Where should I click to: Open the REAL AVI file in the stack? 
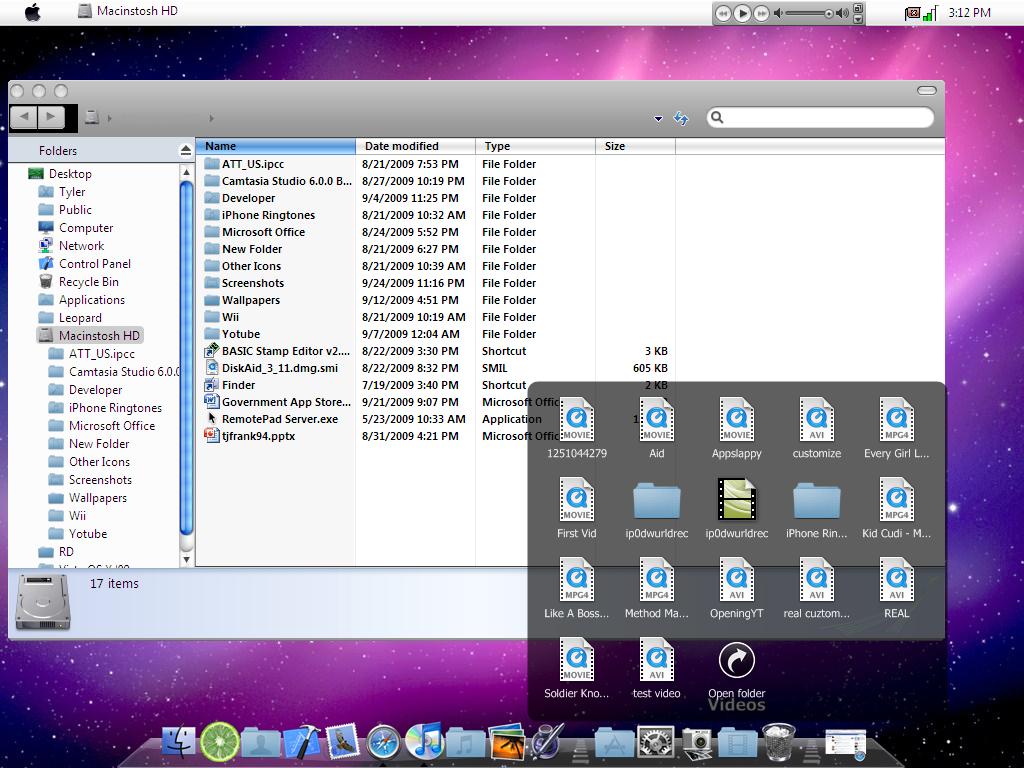point(897,588)
